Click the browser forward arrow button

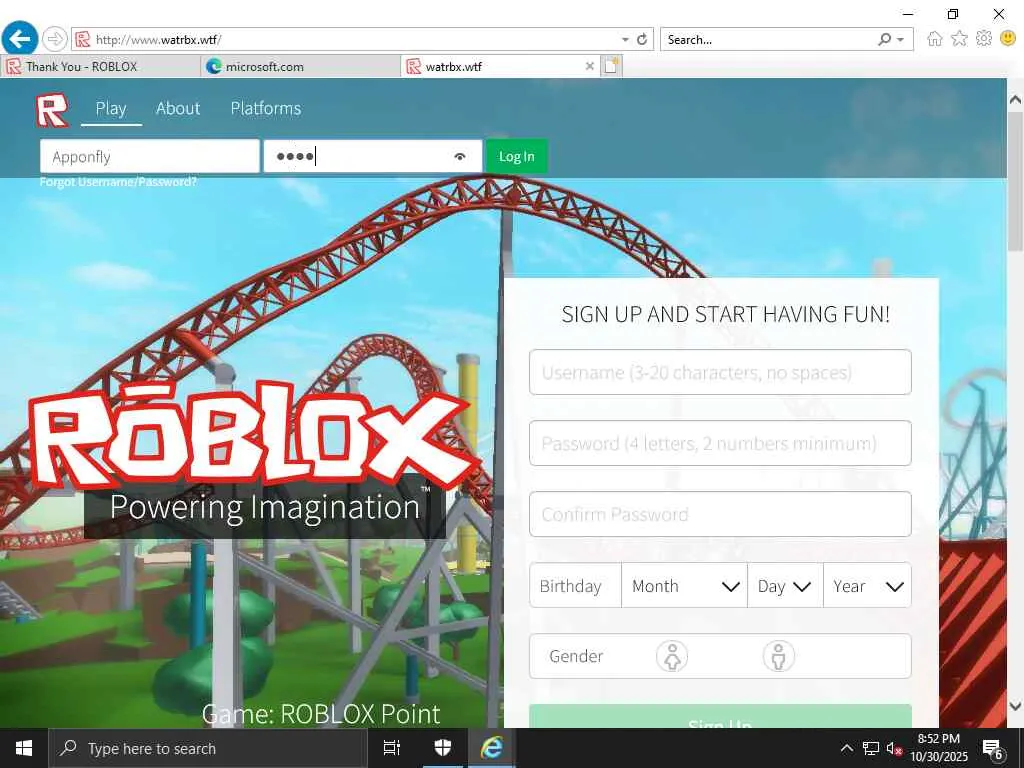55,39
